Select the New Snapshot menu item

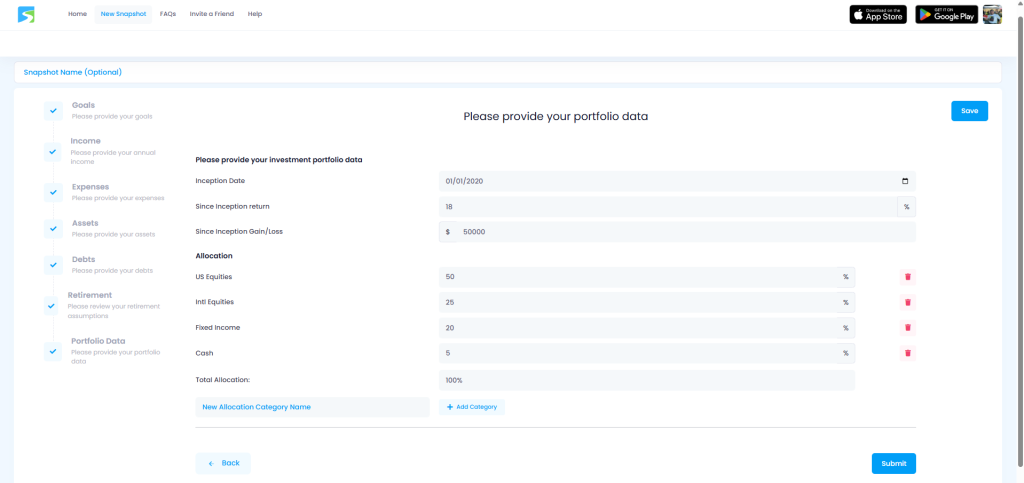(123, 14)
